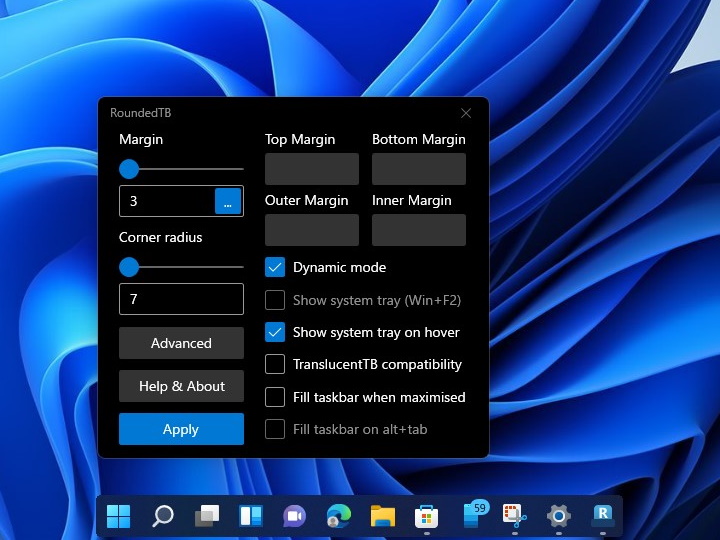This screenshot has height=540, width=720.
Task: Click the Corner radius slider handle
Action: pyautogui.click(x=129, y=267)
